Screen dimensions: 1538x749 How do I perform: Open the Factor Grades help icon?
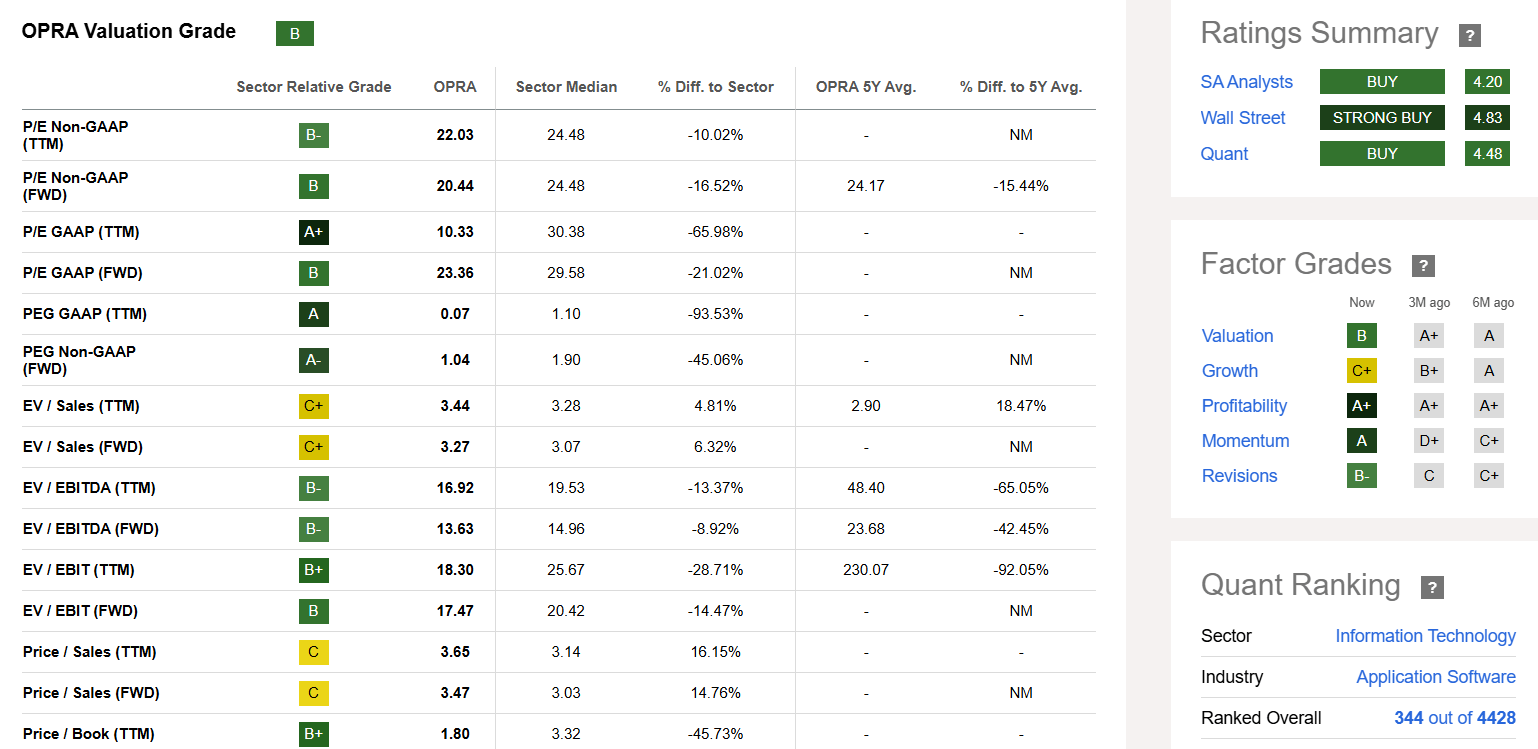[x=1423, y=266]
